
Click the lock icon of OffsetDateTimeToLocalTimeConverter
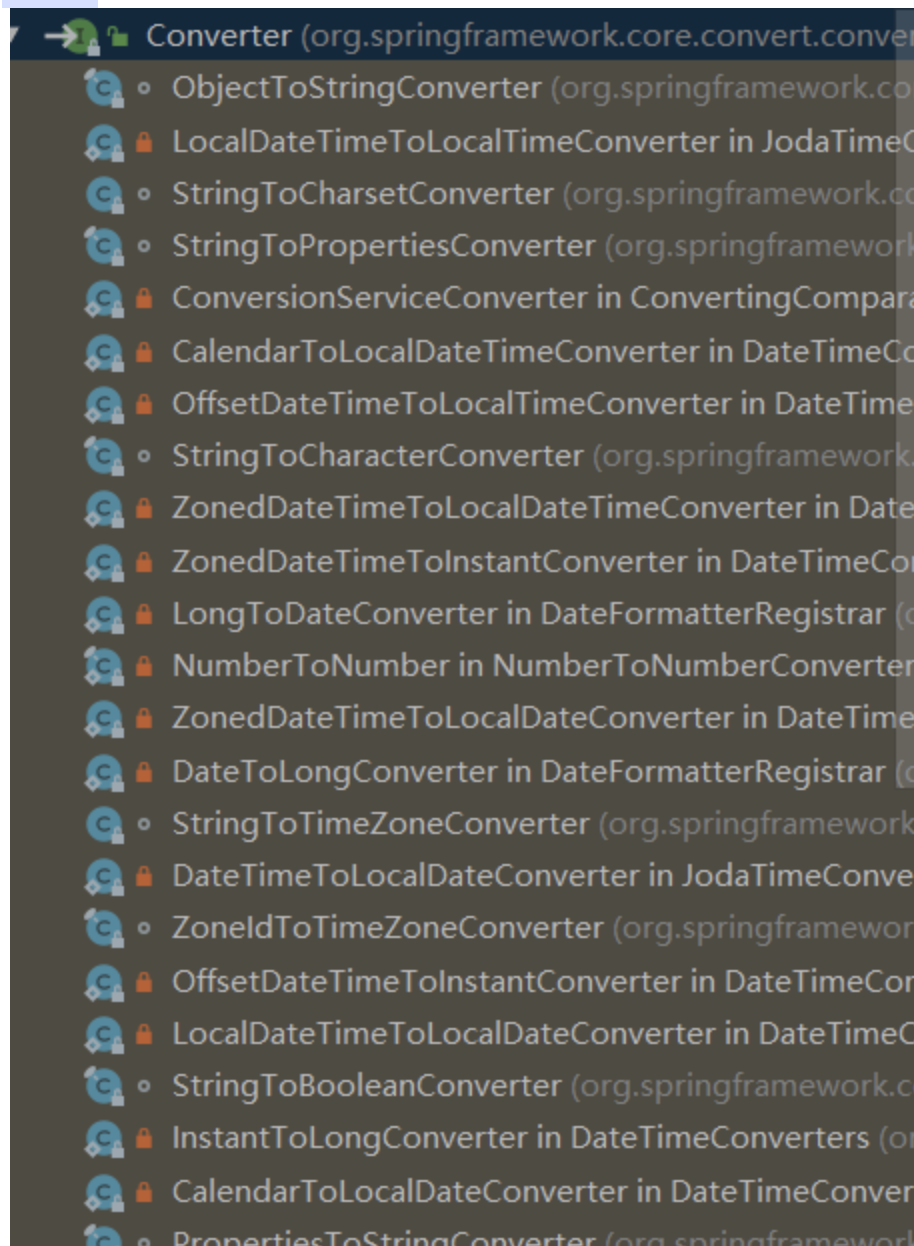[144, 405]
